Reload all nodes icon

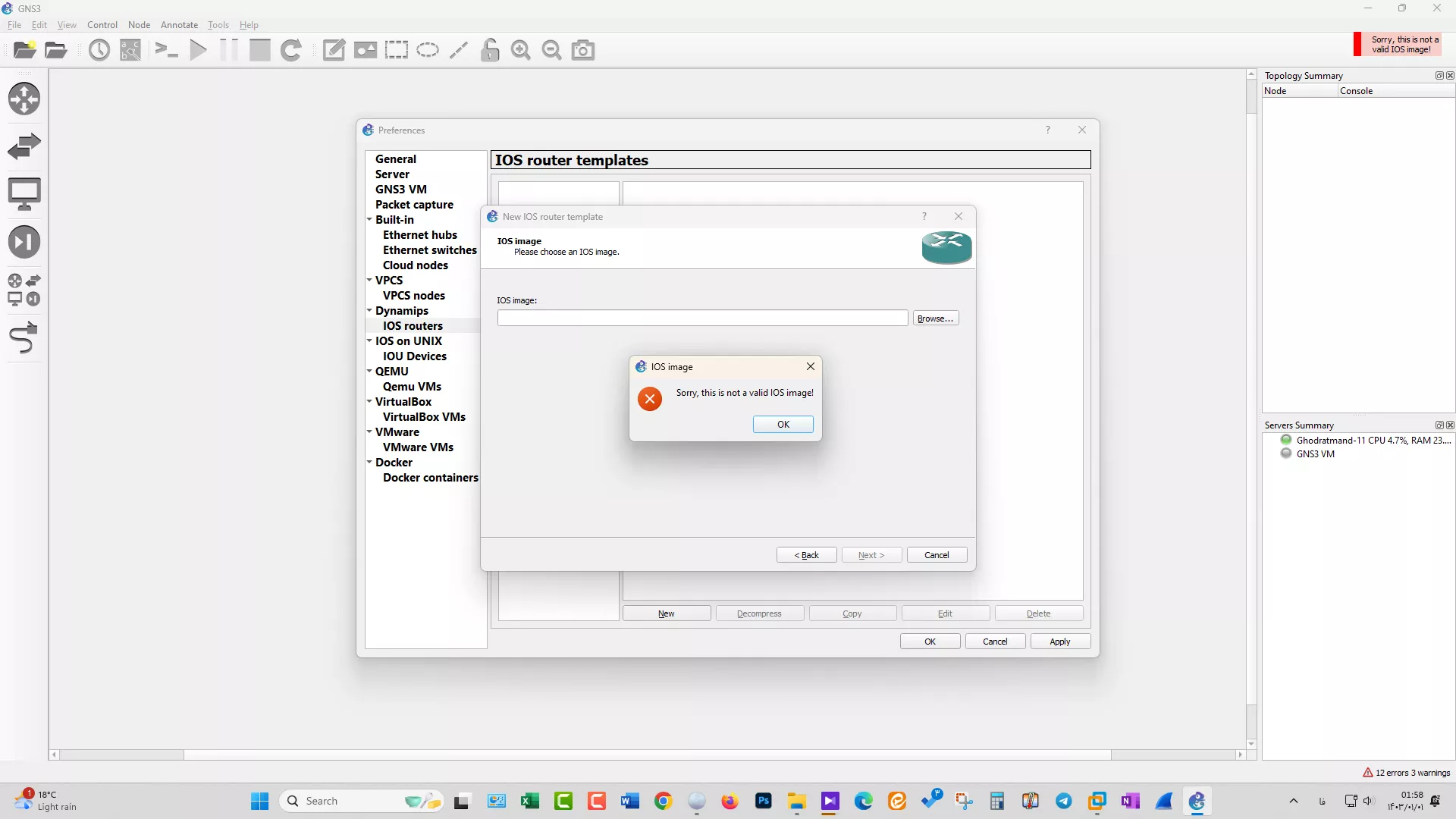291,50
